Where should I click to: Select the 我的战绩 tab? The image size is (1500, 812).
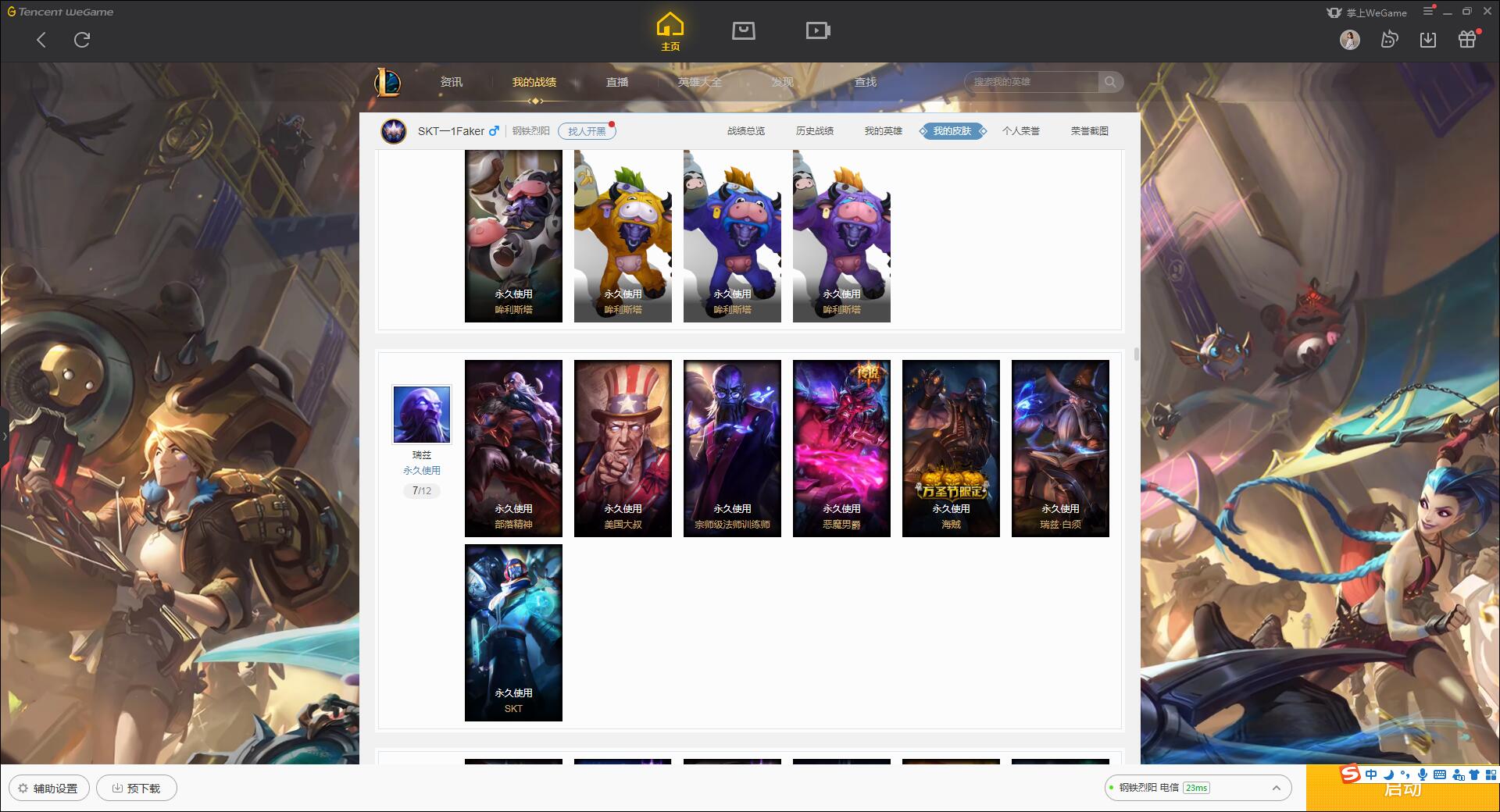(534, 82)
